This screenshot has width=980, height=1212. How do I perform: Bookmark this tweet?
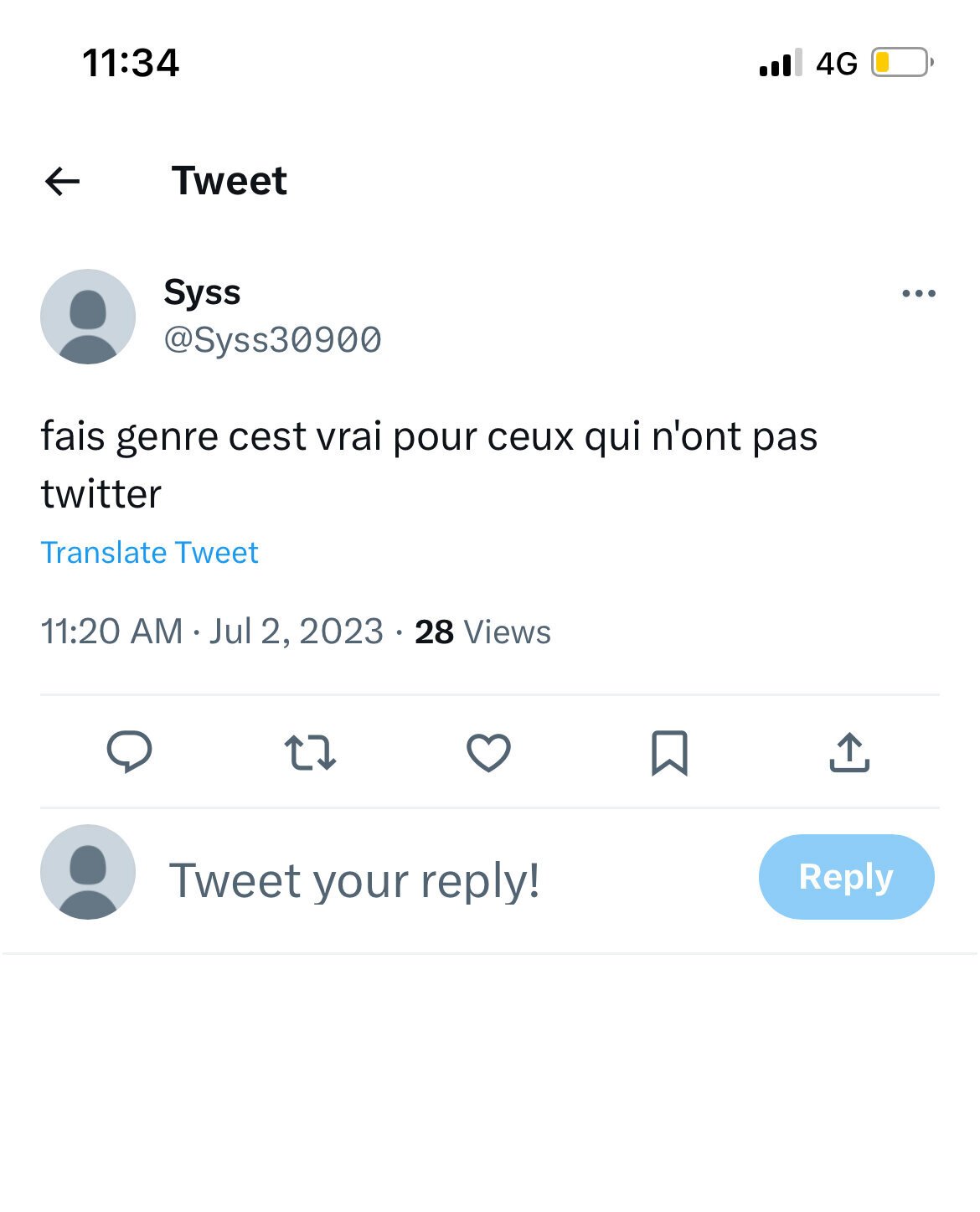[x=669, y=752]
